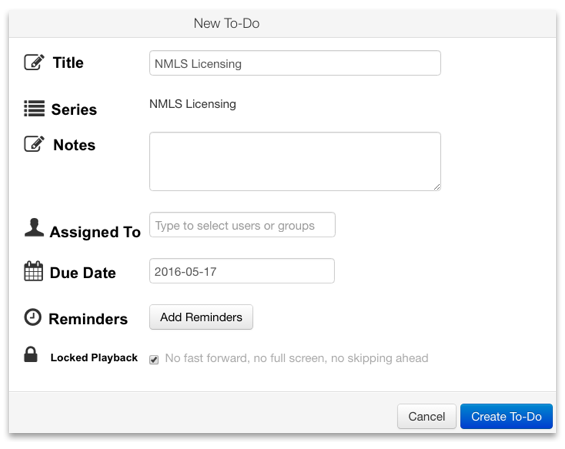Click the Title field containing NMLS Licensing
The height and width of the screenshot is (449, 565).
click(x=295, y=63)
